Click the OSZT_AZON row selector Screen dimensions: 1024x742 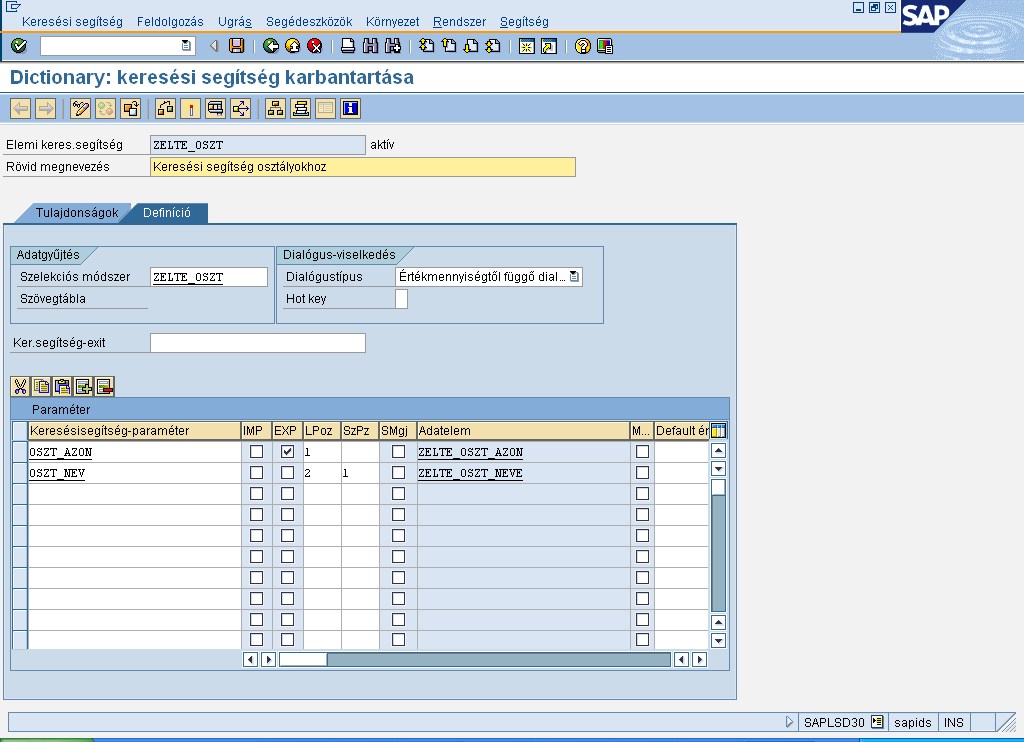click(20, 452)
